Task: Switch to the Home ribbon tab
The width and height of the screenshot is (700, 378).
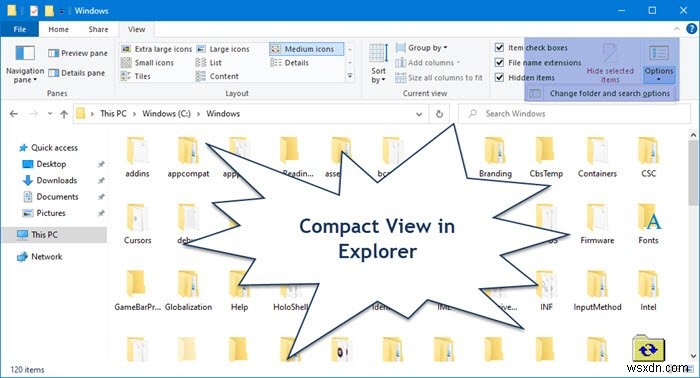Action: (x=58, y=29)
